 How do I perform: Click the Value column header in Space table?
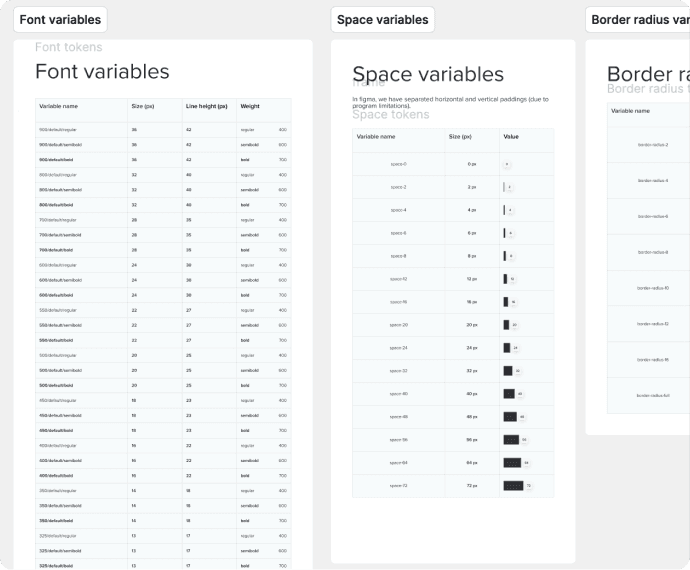[511, 136]
